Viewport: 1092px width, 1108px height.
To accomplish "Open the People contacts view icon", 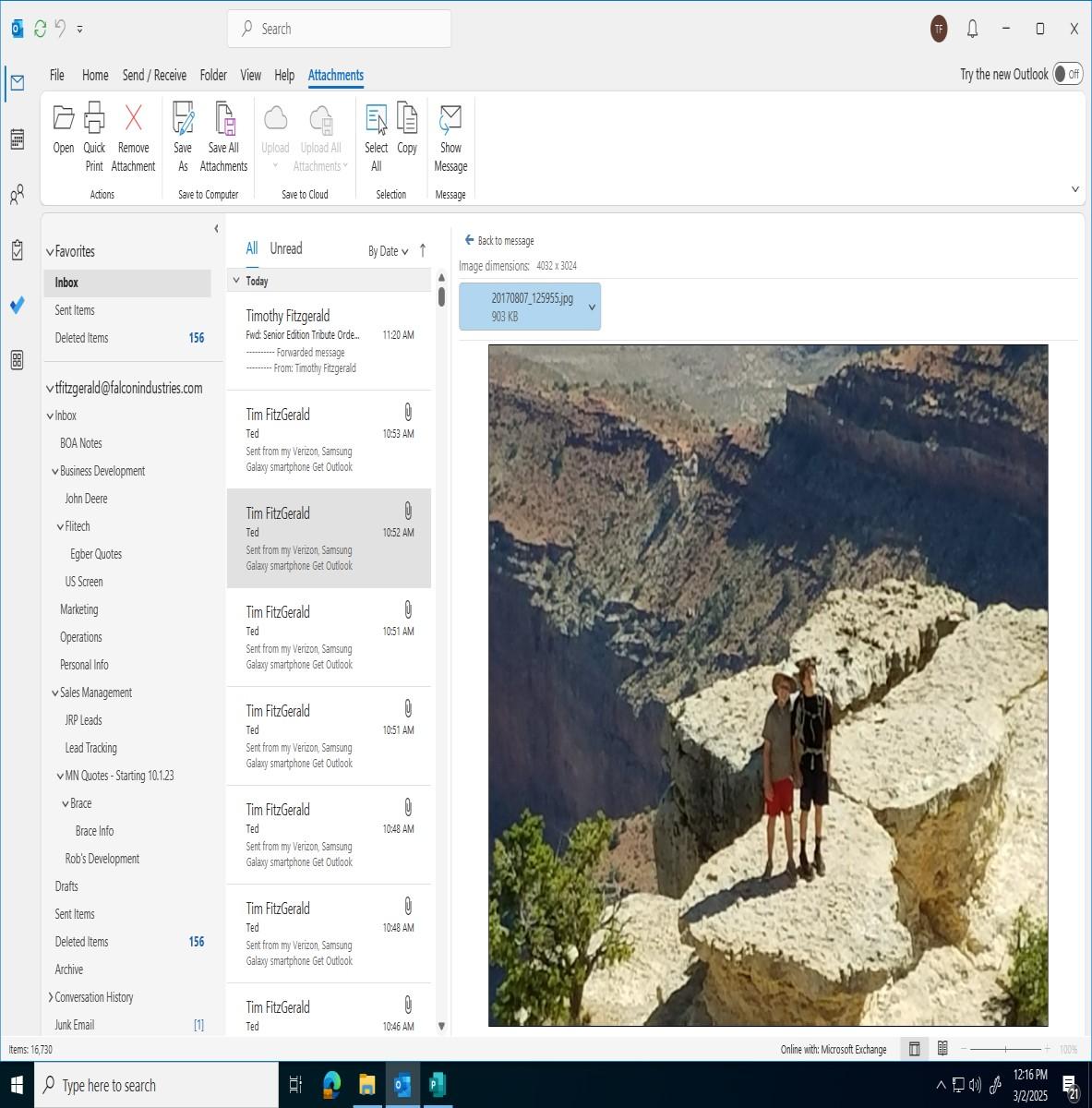I will coord(17,195).
